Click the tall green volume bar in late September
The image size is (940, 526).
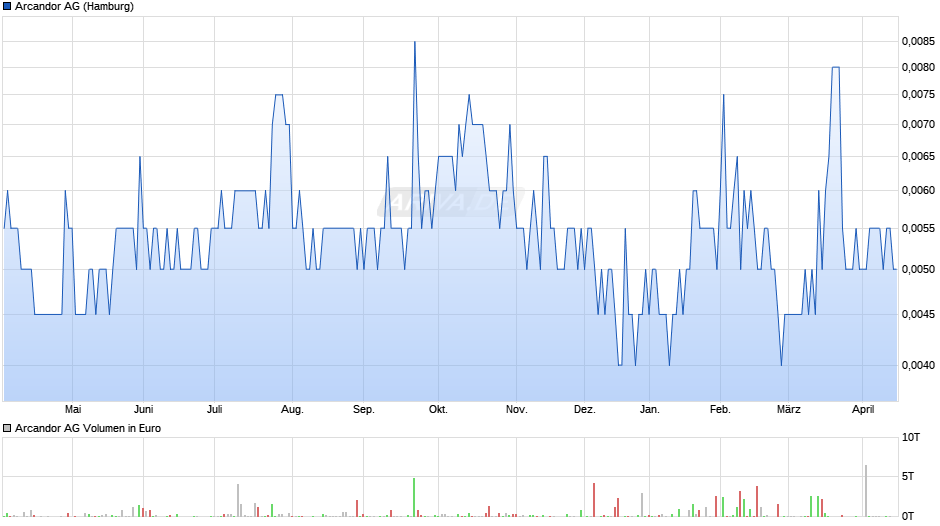coord(414,497)
